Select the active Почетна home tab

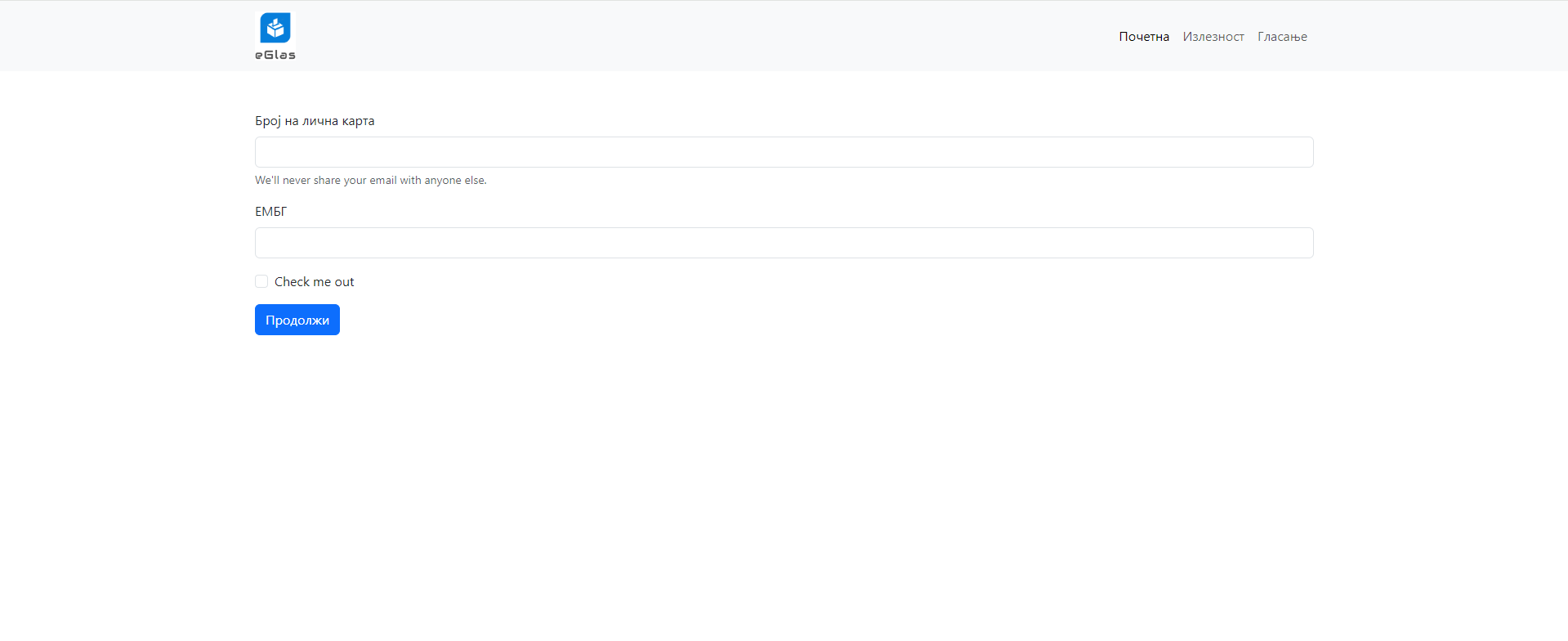point(1144,37)
